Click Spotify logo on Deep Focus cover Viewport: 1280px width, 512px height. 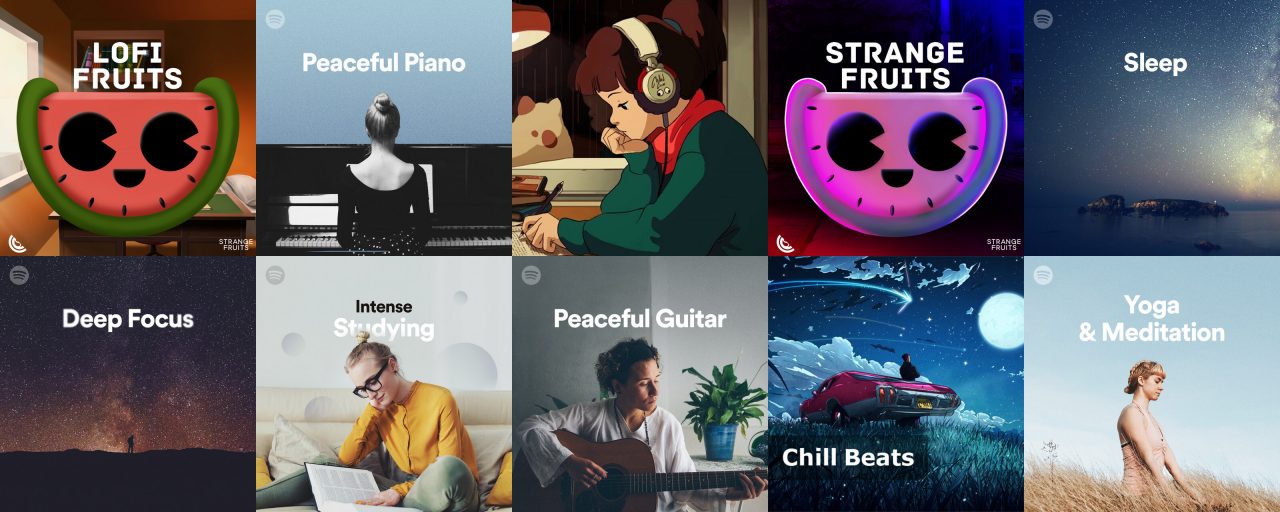(19, 275)
